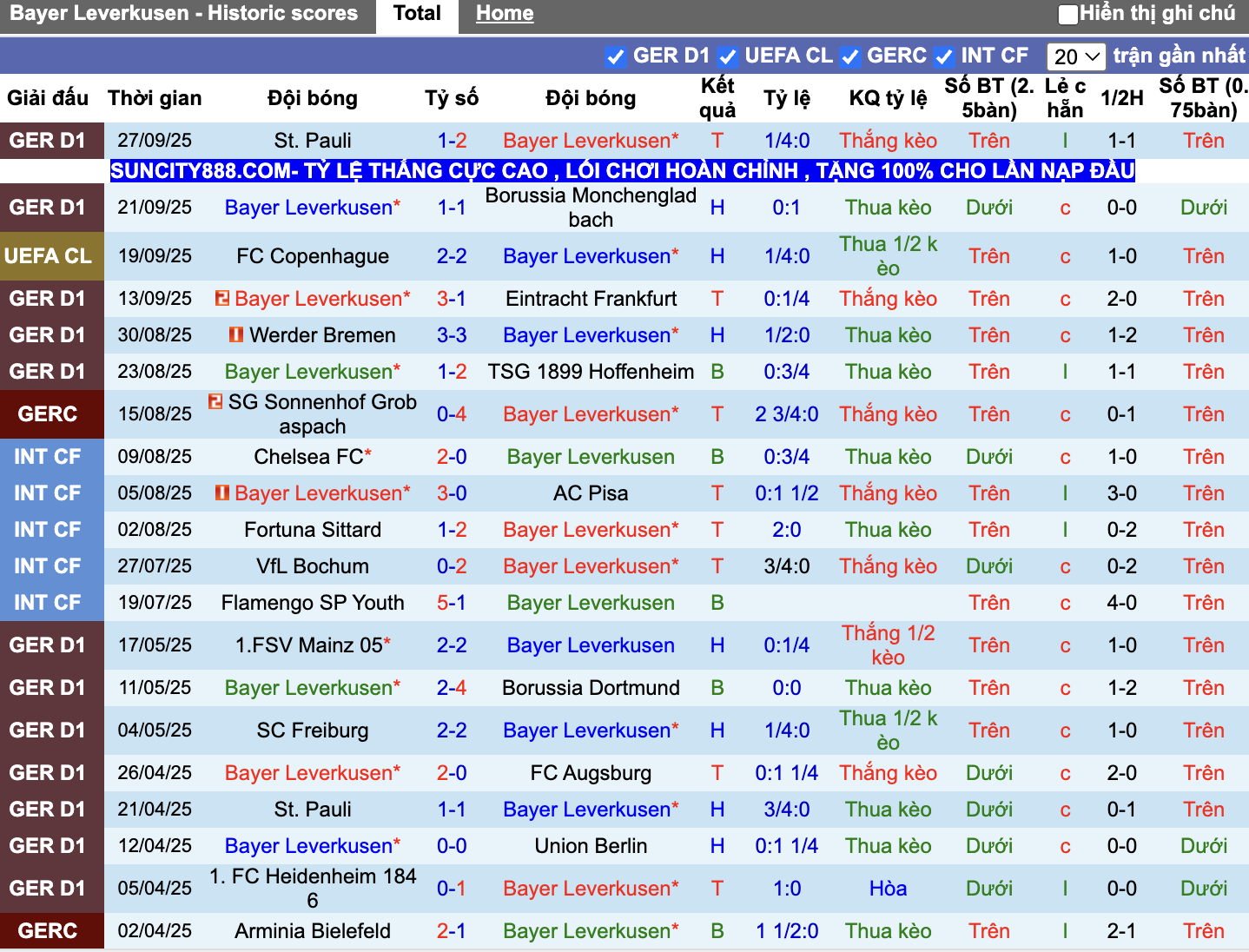Click the Hòa result in Heidenheim row
Viewport: 1249px width, 952px height.
coord(888,889)
